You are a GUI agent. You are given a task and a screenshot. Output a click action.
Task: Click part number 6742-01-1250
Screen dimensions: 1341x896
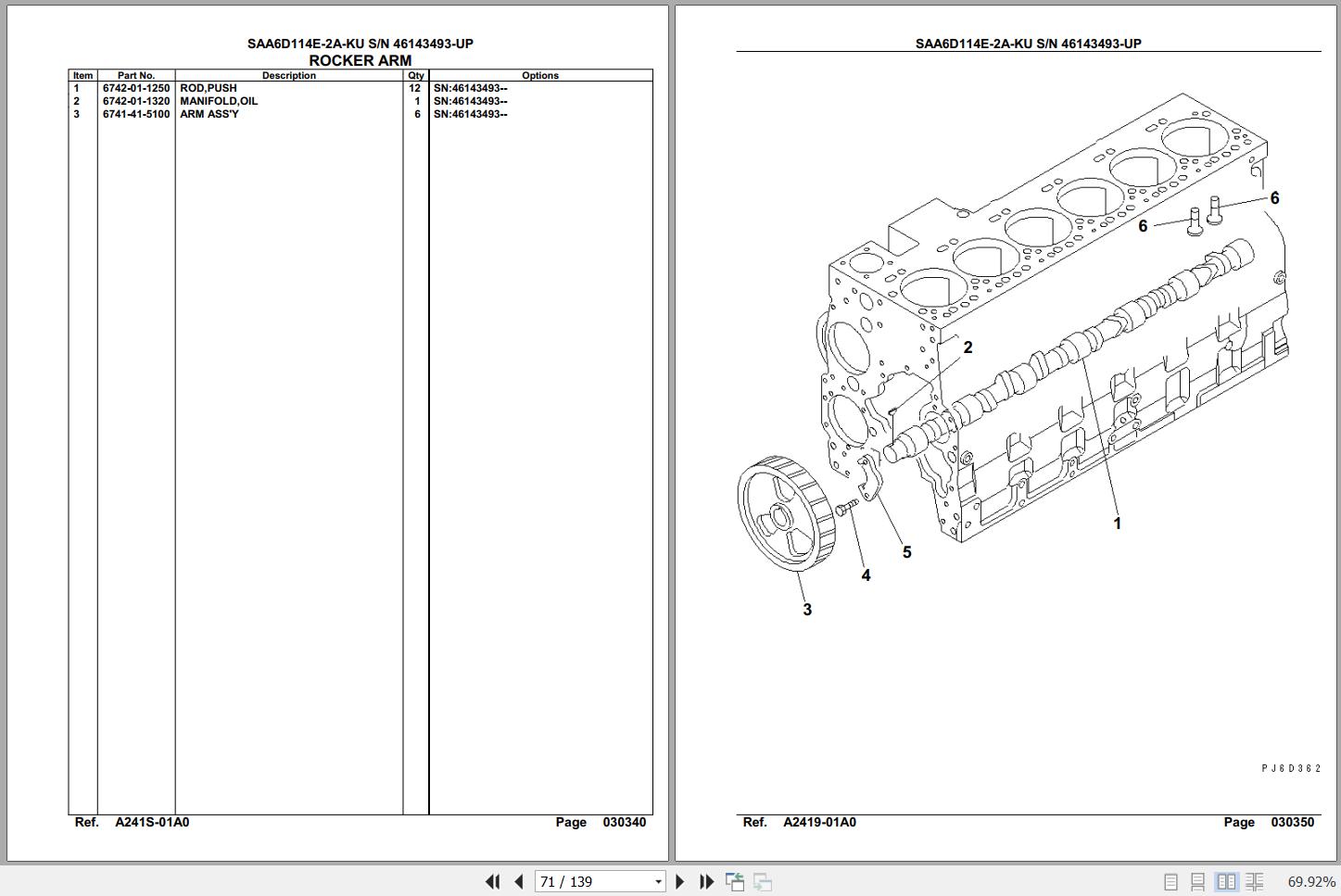coord(136,88)
